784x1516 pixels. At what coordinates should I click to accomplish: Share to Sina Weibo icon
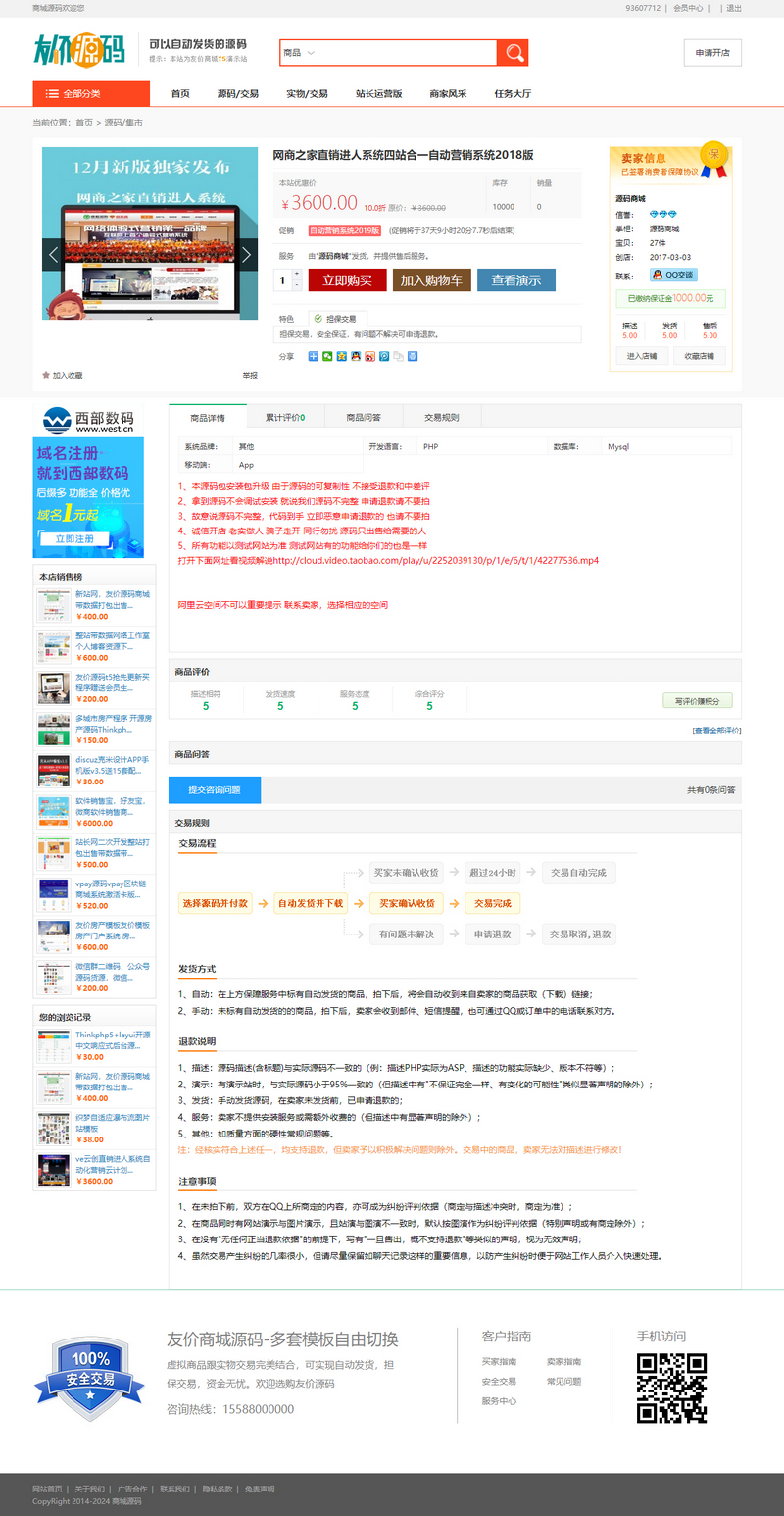(369, 356)
